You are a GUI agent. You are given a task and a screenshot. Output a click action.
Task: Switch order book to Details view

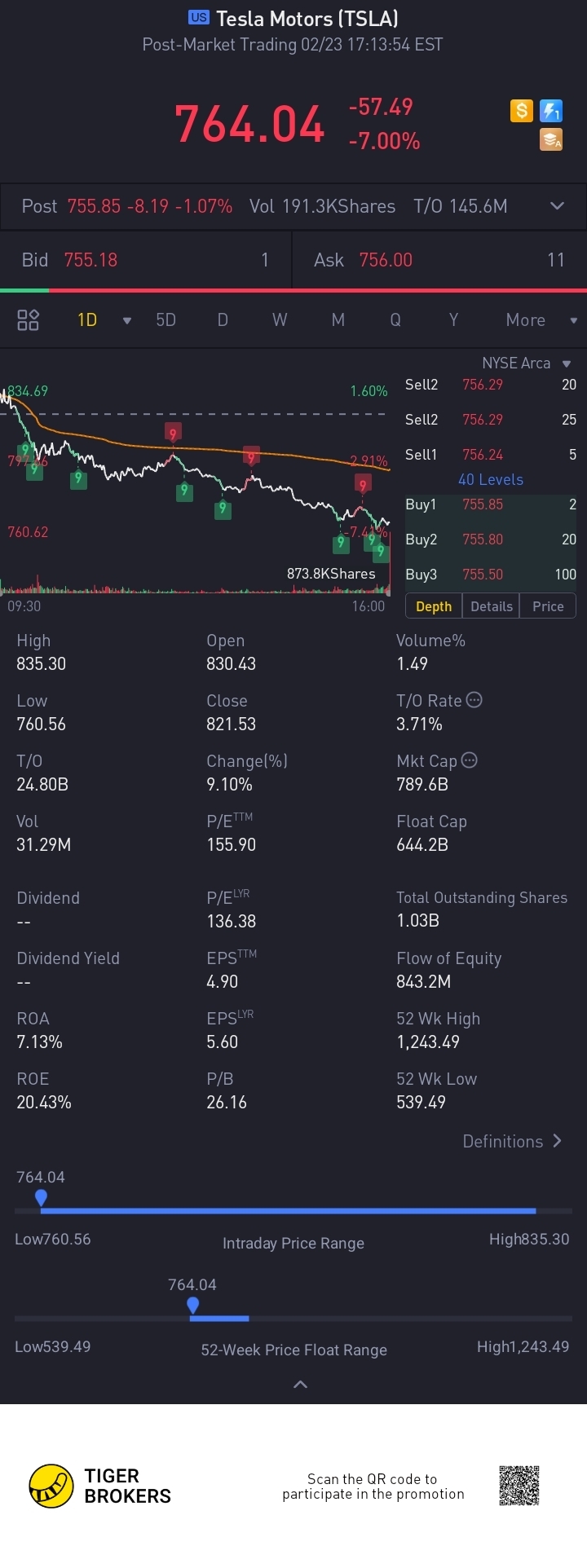coord(492,606)
